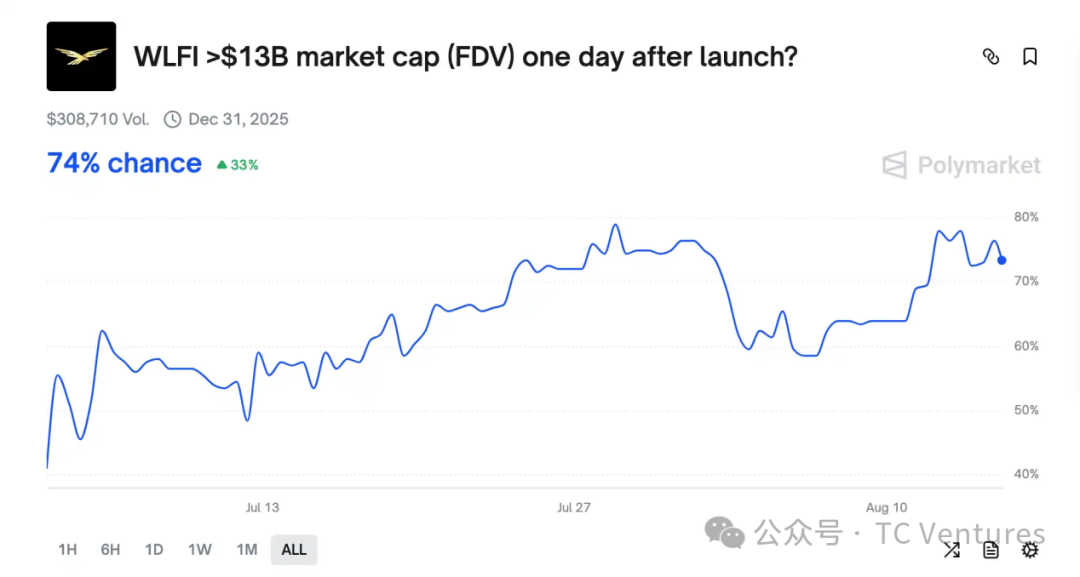Open the chart settings gear

click(x=1030, y=549)
